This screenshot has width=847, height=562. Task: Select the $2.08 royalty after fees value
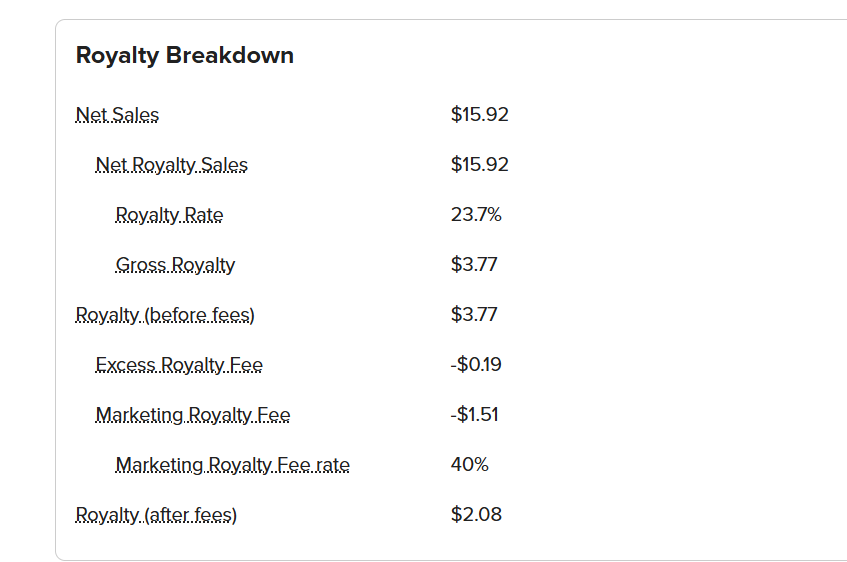click(x=476, y=514)
